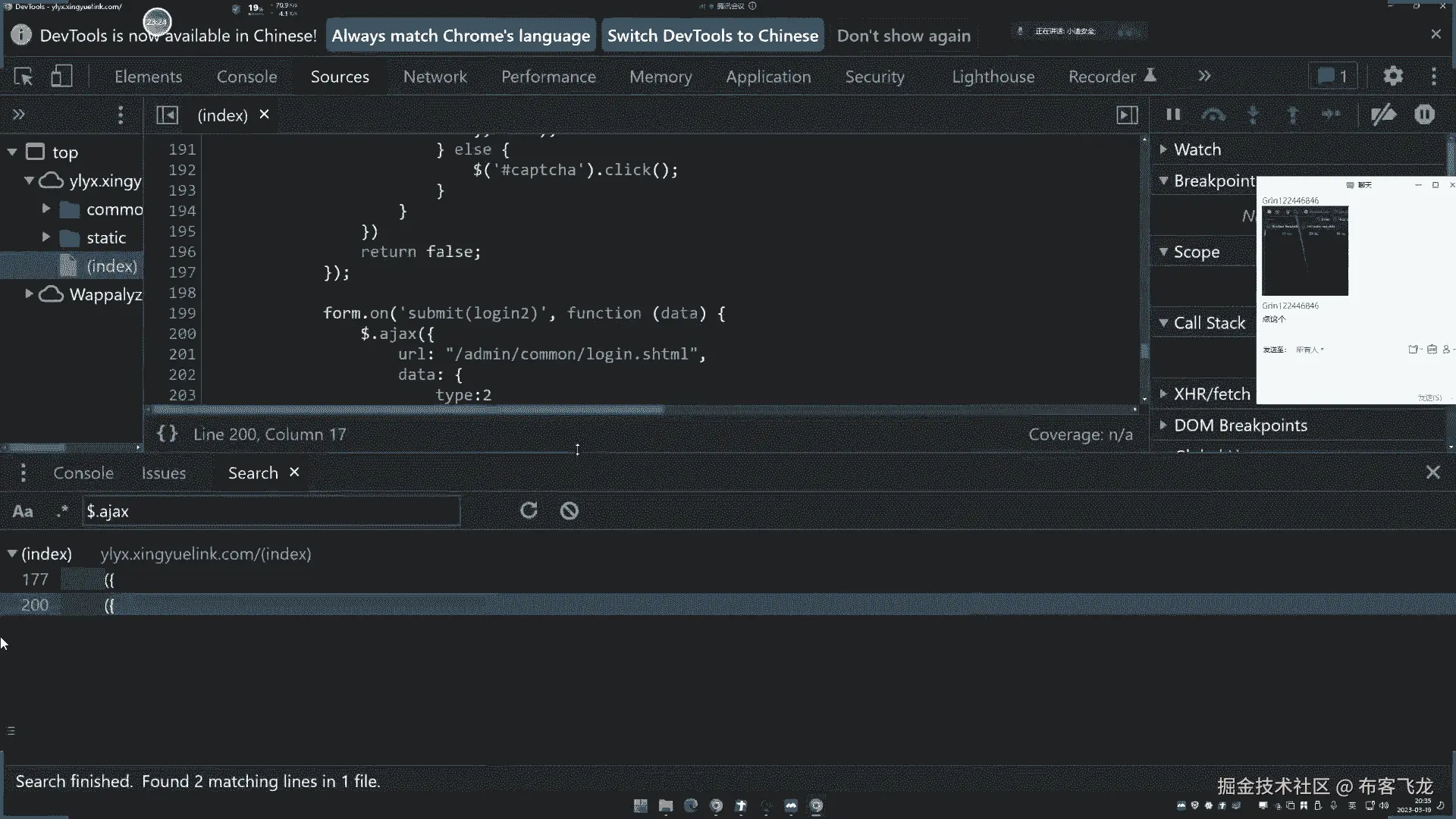This screenshot has width=1456, height=819.
Task: Toggle match case Aa option
Action: [x=23, y=511]
